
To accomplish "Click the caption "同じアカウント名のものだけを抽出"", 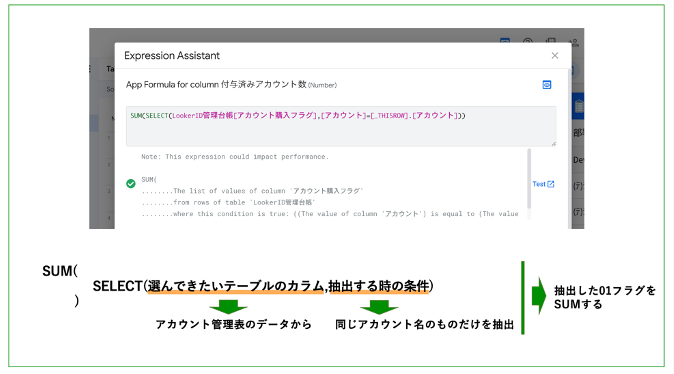I will (425, 324).
